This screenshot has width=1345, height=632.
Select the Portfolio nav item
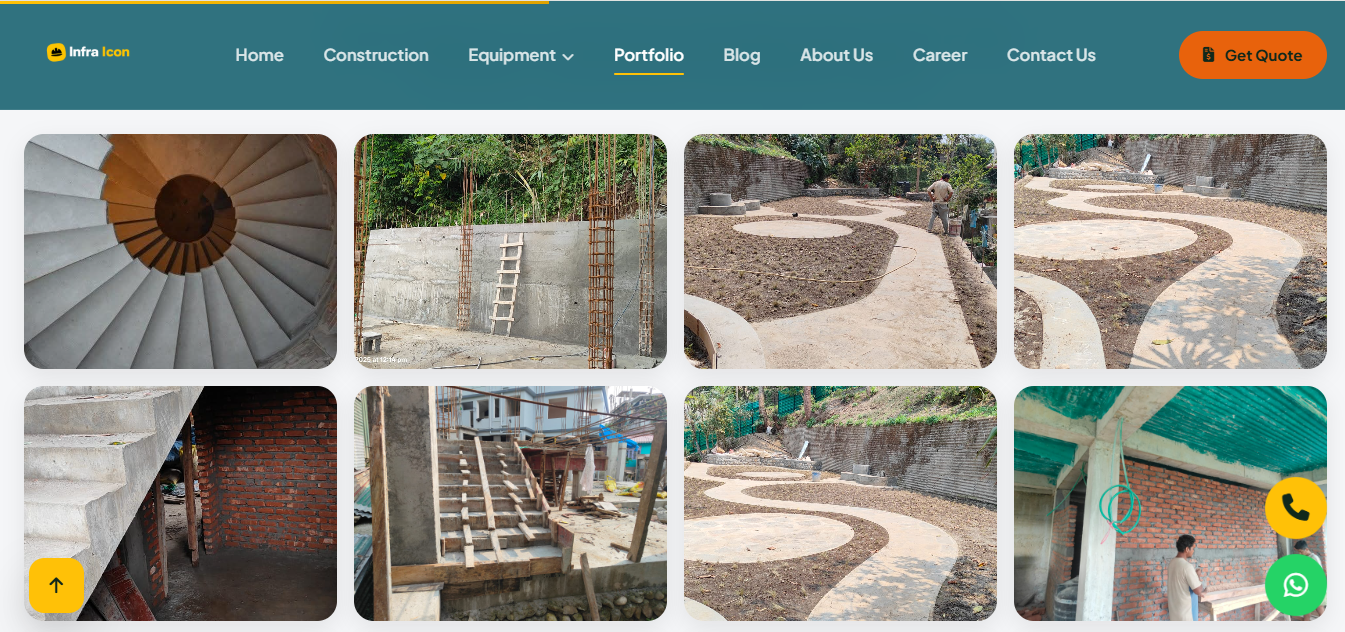click(649, 55)
